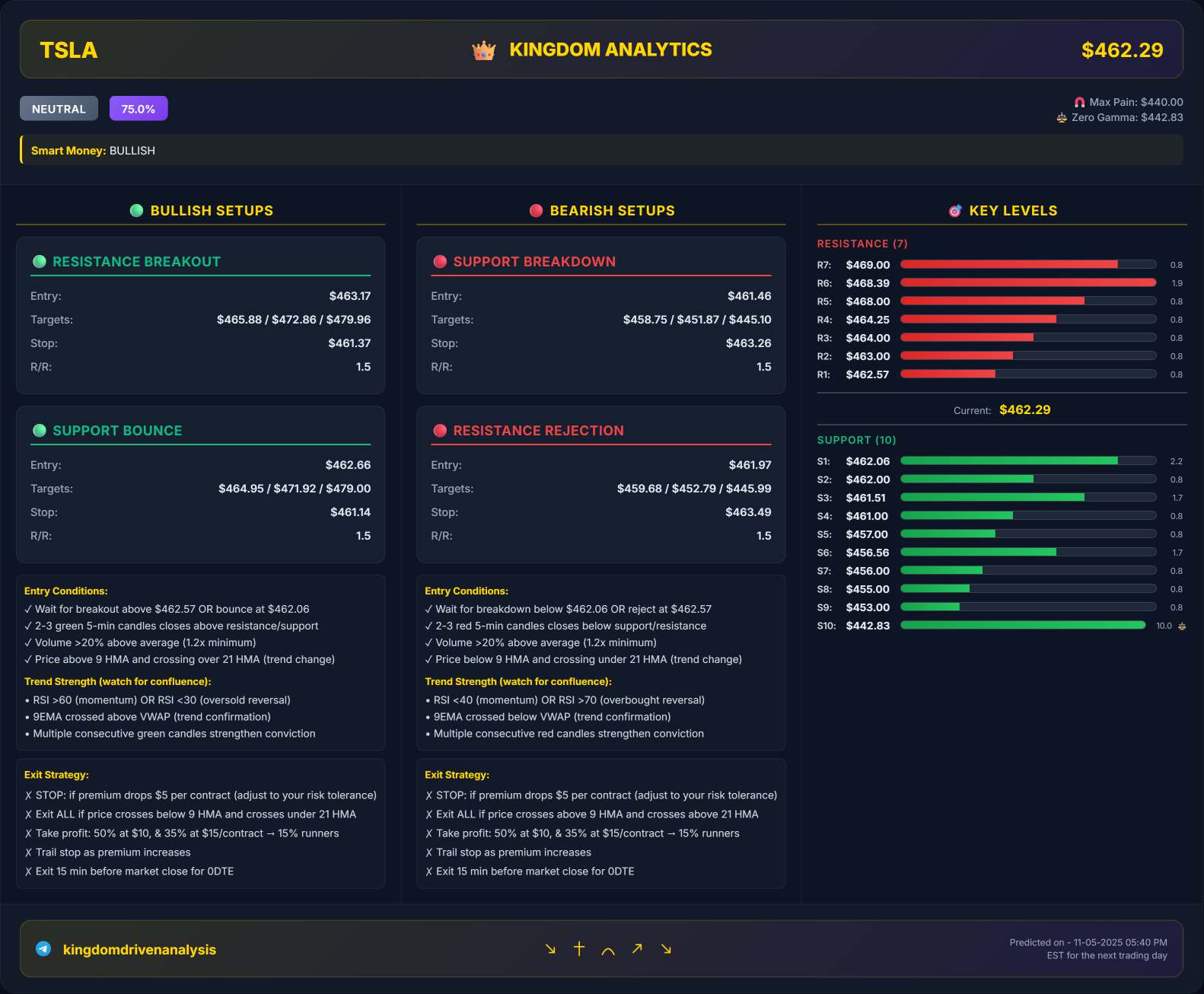Viewport: 1204px width, 994px height.
Task: Select the KEY LEVELS heading
Action: (x=1013, y=211)
